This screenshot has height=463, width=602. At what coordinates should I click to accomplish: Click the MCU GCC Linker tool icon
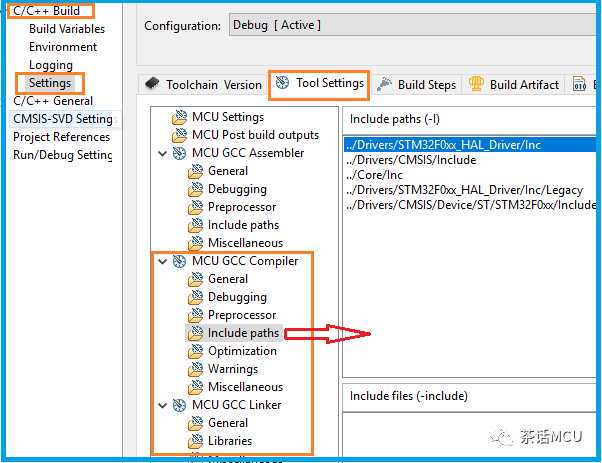pos(179,405)
